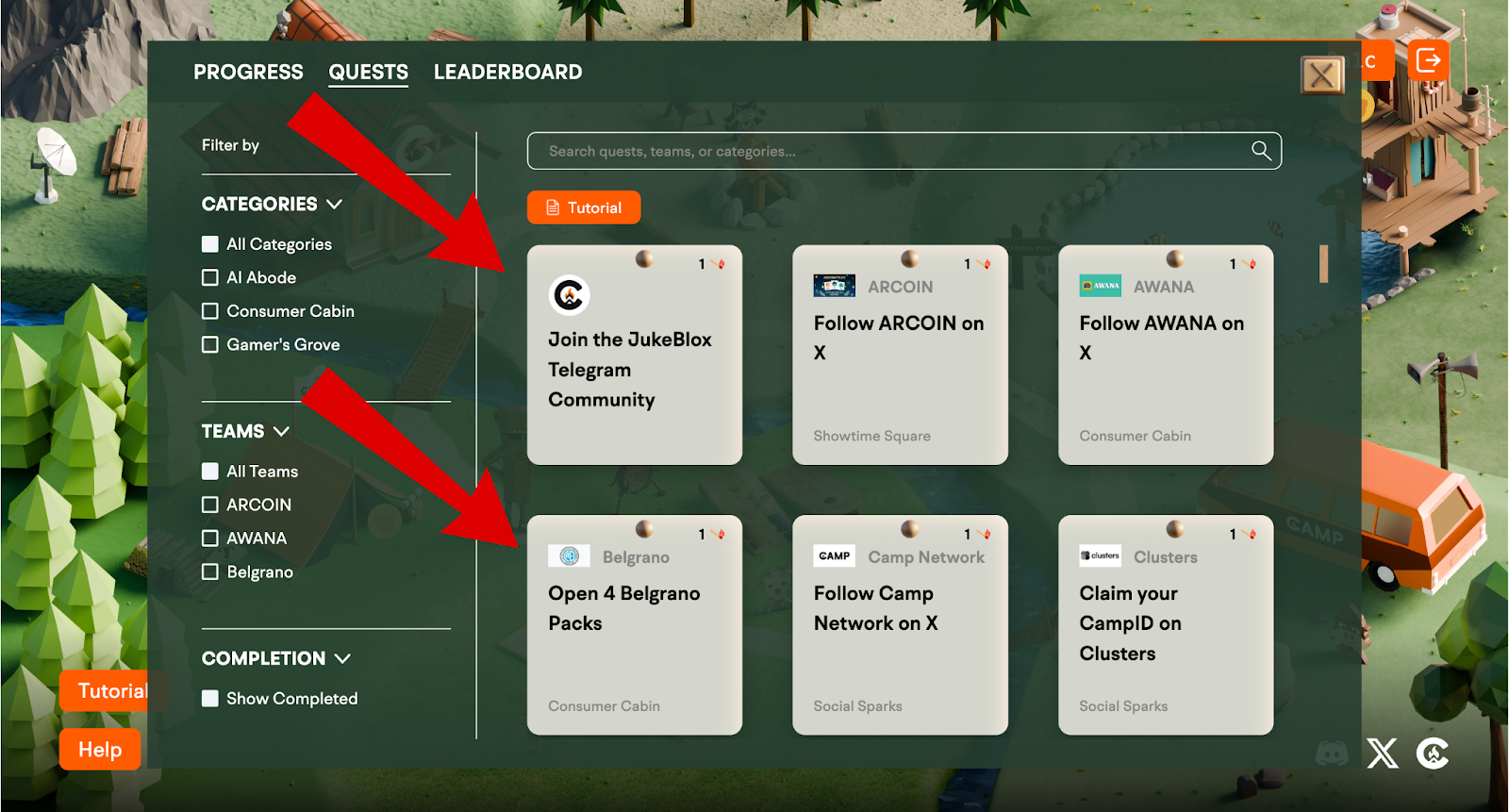Click Consumer Cabin label on Belgrano card
This screenshot has height=812, width=1509.
pos(605,706)
